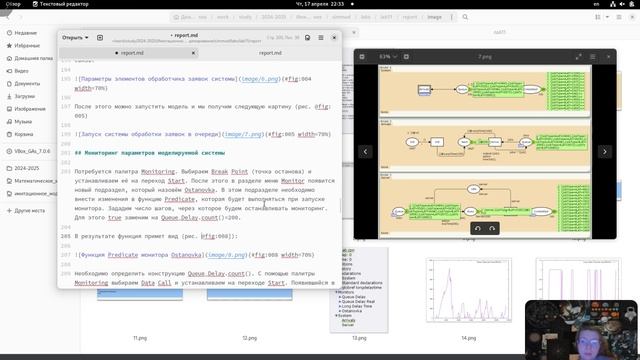Rotate image clockwise in viewer
This screenshot has width=640, height=360.
[492, 228]
